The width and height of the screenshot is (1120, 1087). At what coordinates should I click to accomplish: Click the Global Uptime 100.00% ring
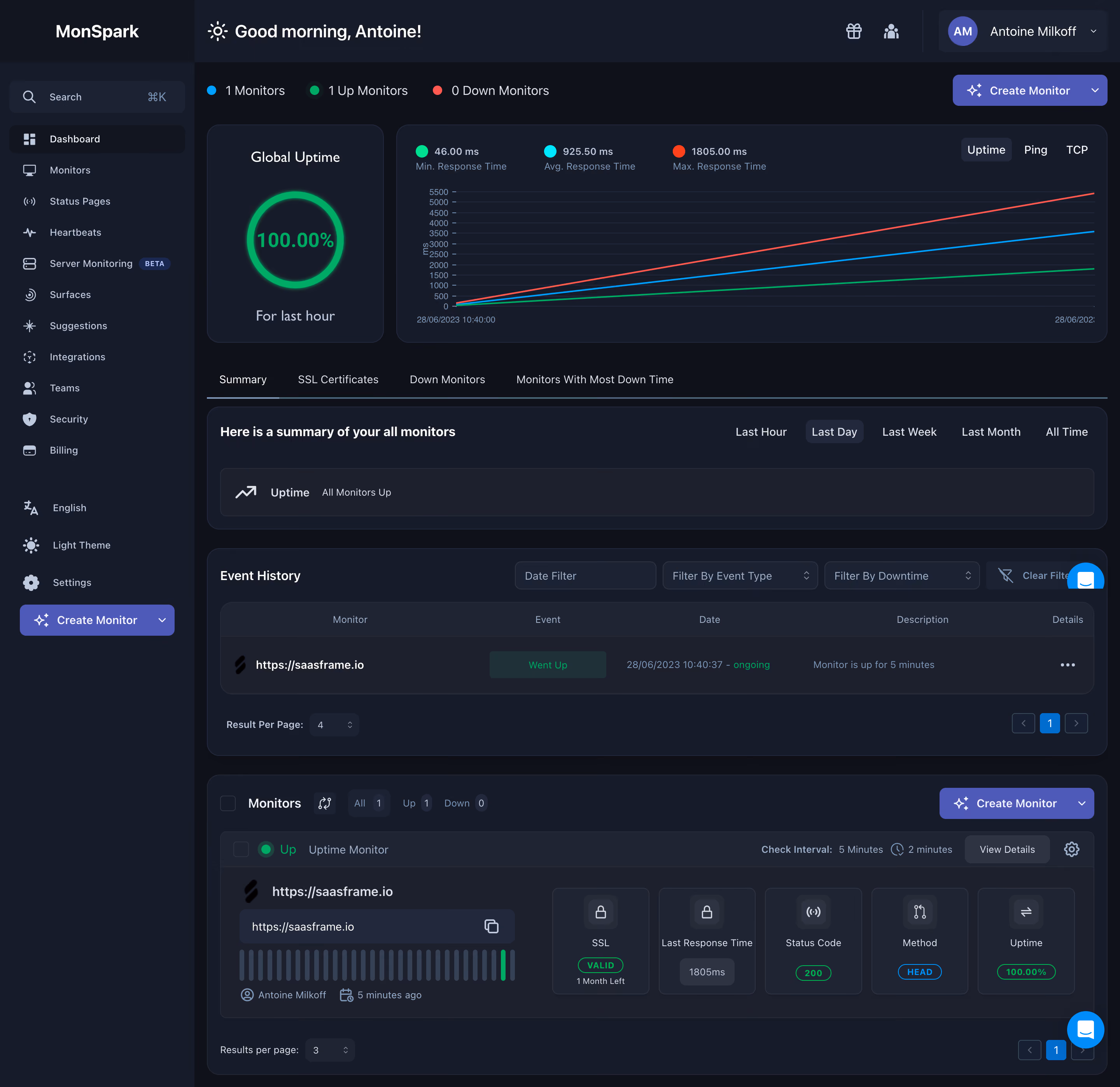[x=295, y=240]
